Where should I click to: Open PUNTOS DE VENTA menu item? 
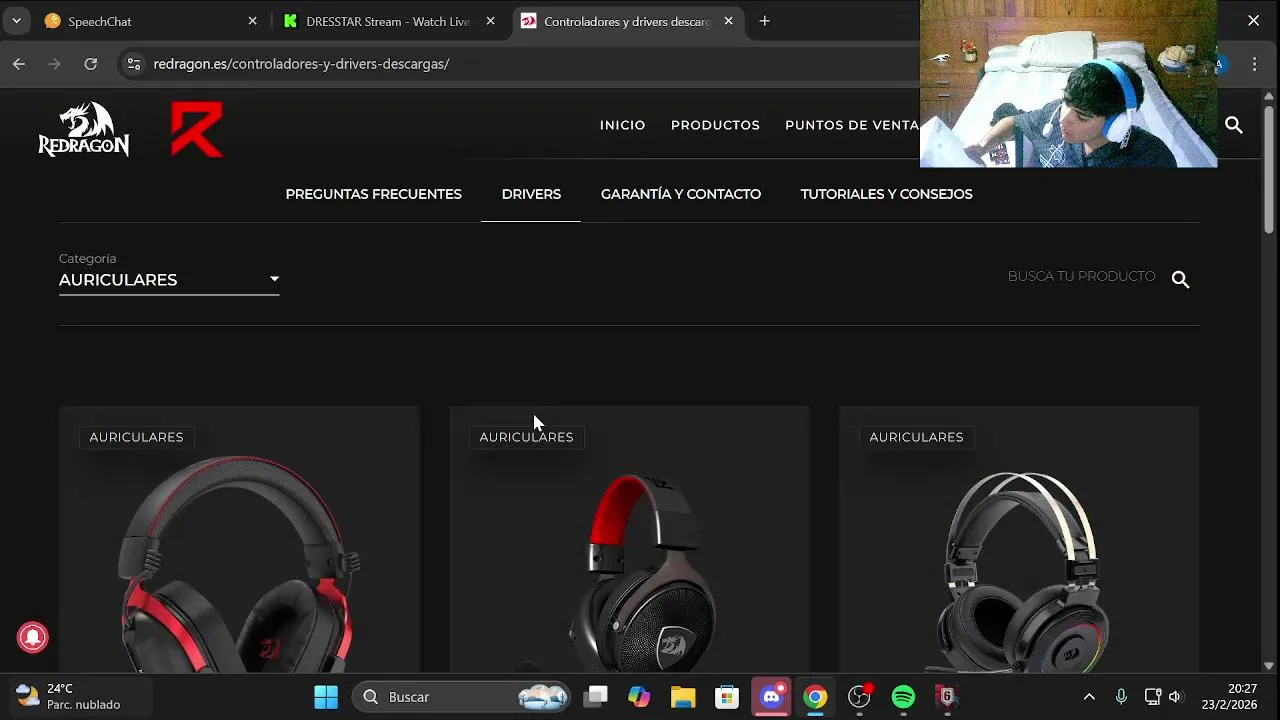(x=852, y=125)
